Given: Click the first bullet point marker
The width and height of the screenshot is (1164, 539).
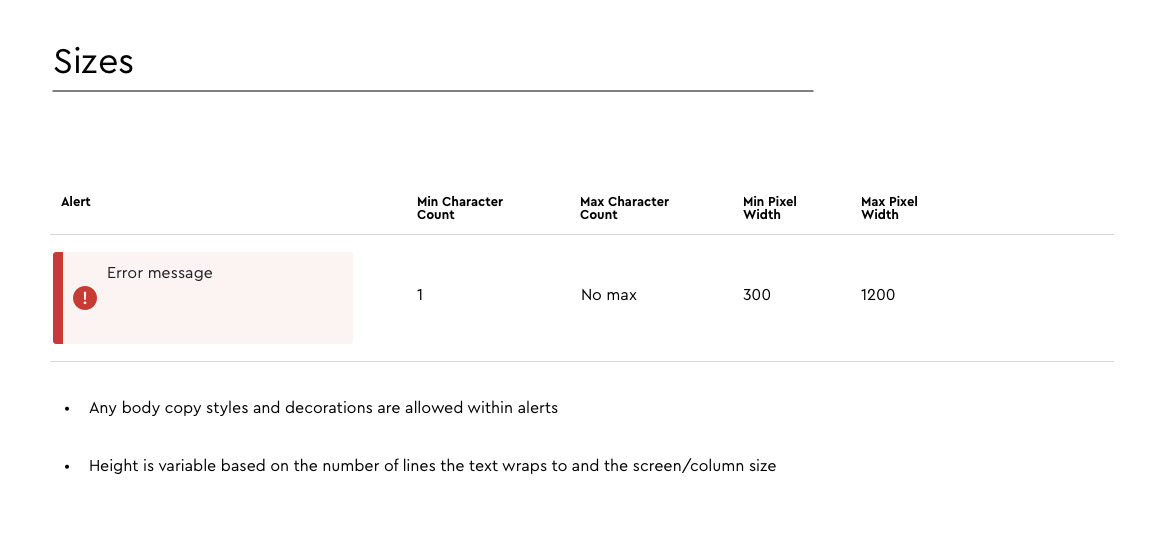Looking at the screenshot, I should coord(67,409).
